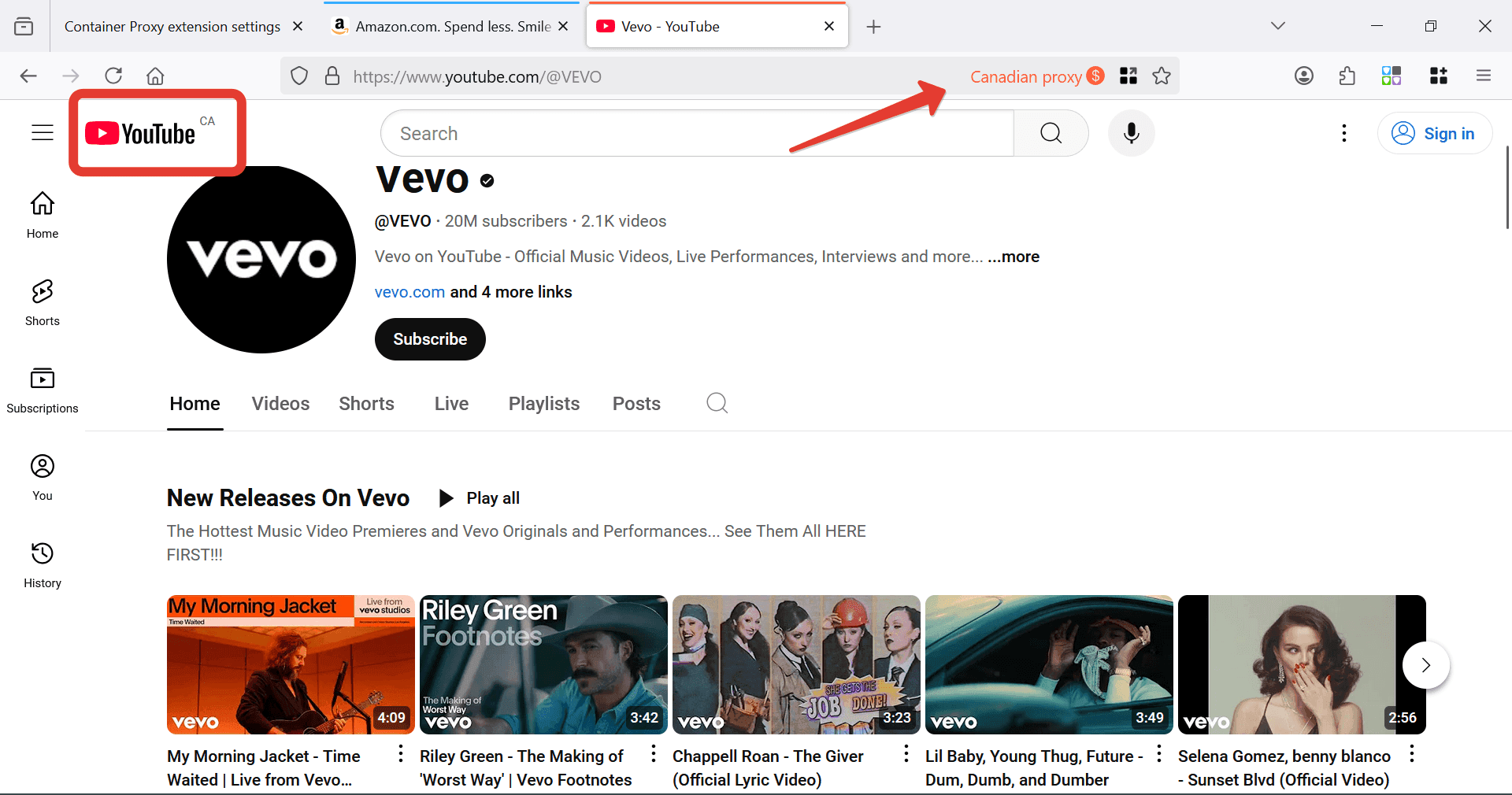Bookmark this page with the star icon

coord(1162,76)
